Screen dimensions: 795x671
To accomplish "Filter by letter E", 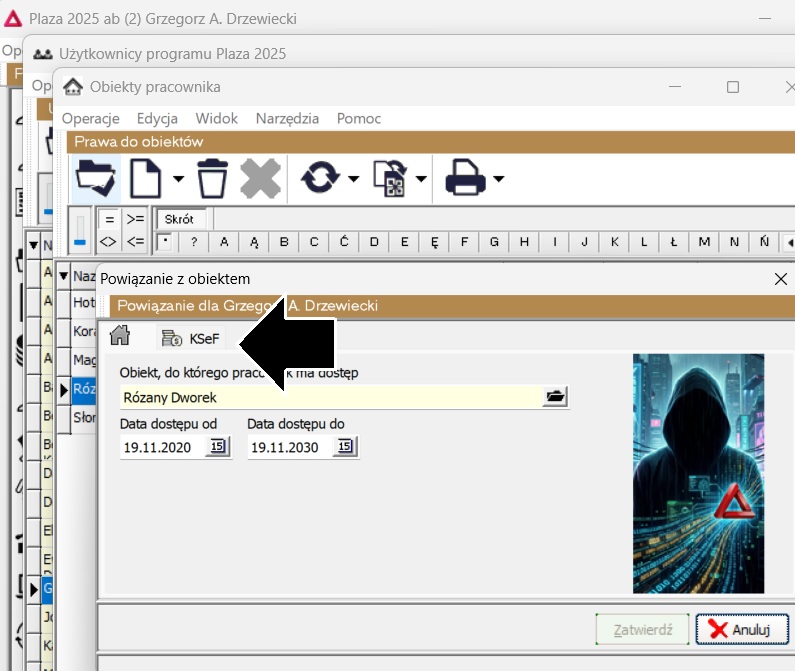I will (404, 242).
